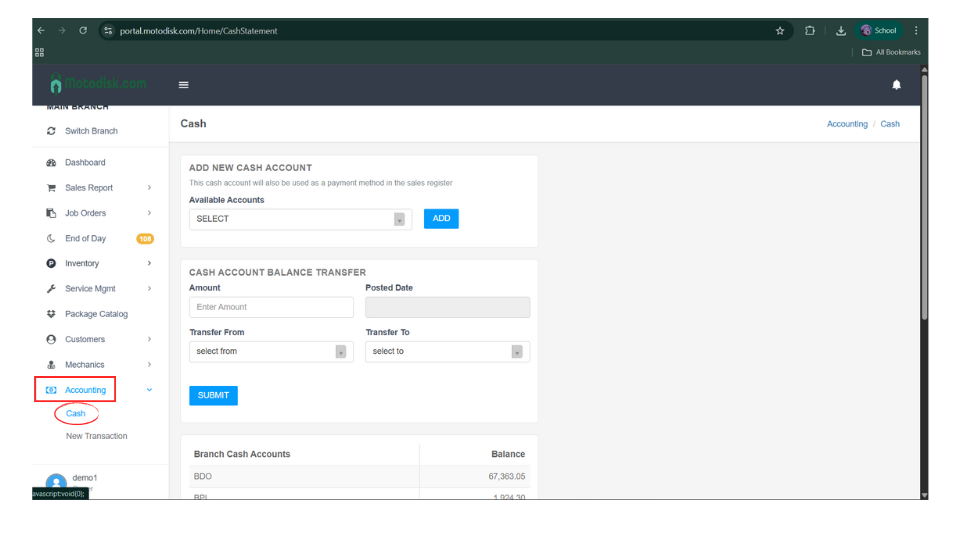Click the Package Catalog icon
Screen dimensions: 960x540
click(51, 314)
